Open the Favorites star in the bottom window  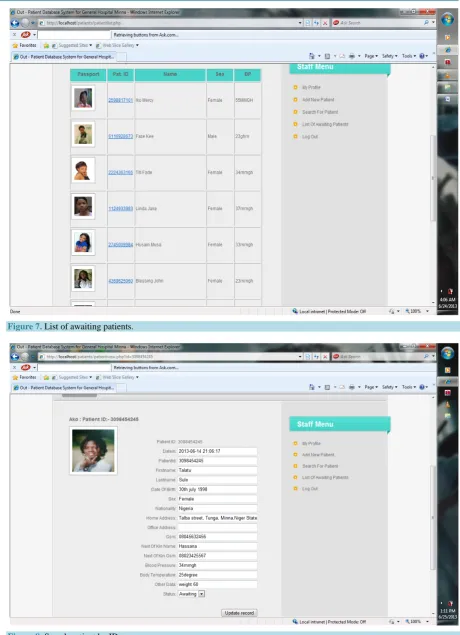pyautogui.click(x=15, y=377)
